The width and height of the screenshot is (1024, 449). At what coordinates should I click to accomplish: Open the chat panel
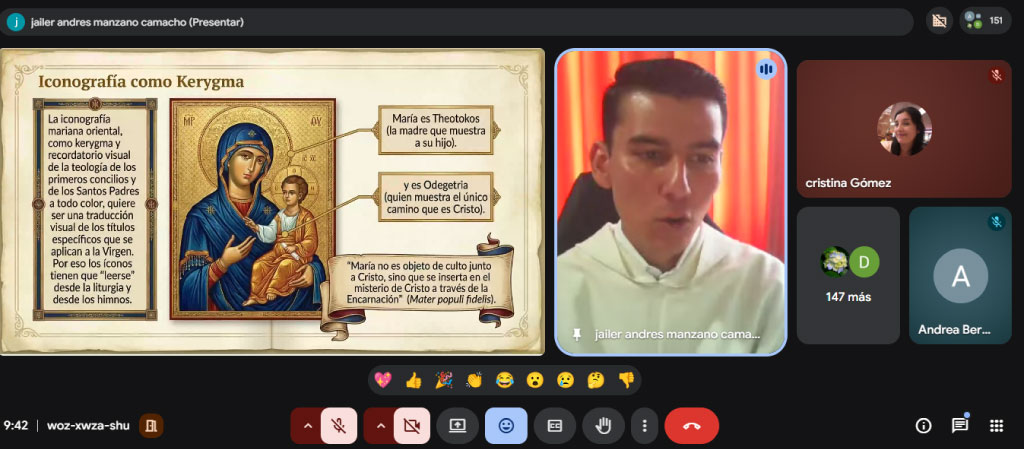[x=959, y=426]
